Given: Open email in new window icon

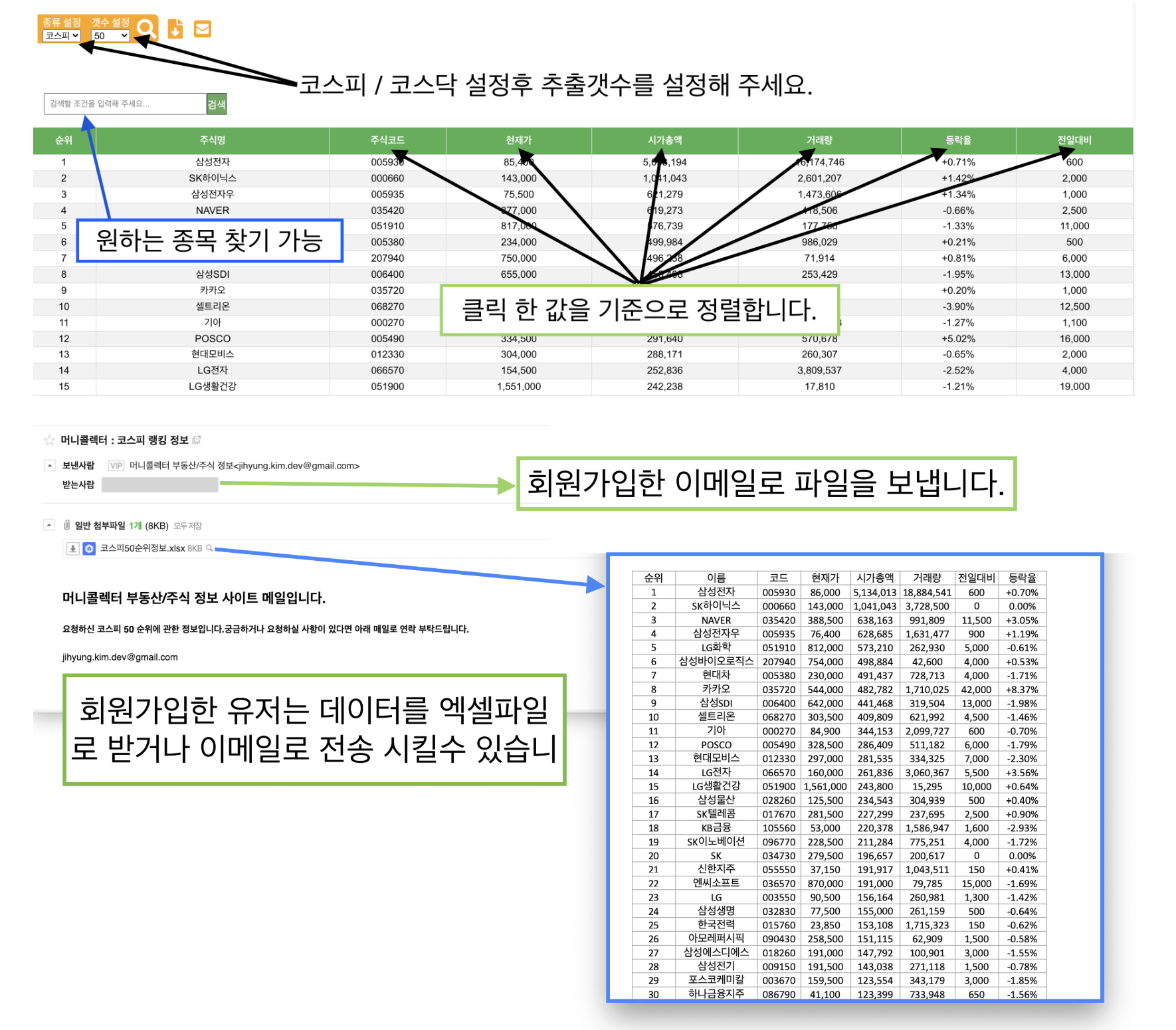Looking at the screenshot, I should 197,440.
